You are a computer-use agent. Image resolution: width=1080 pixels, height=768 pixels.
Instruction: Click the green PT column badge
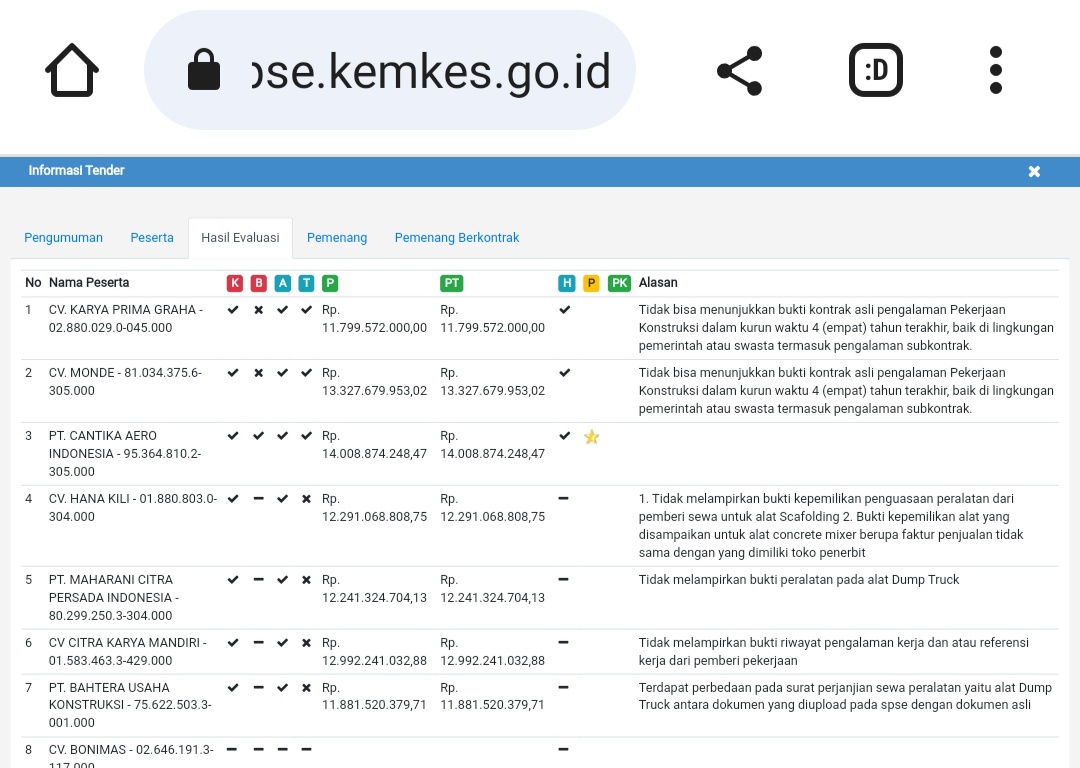click(x=452, y=283)
